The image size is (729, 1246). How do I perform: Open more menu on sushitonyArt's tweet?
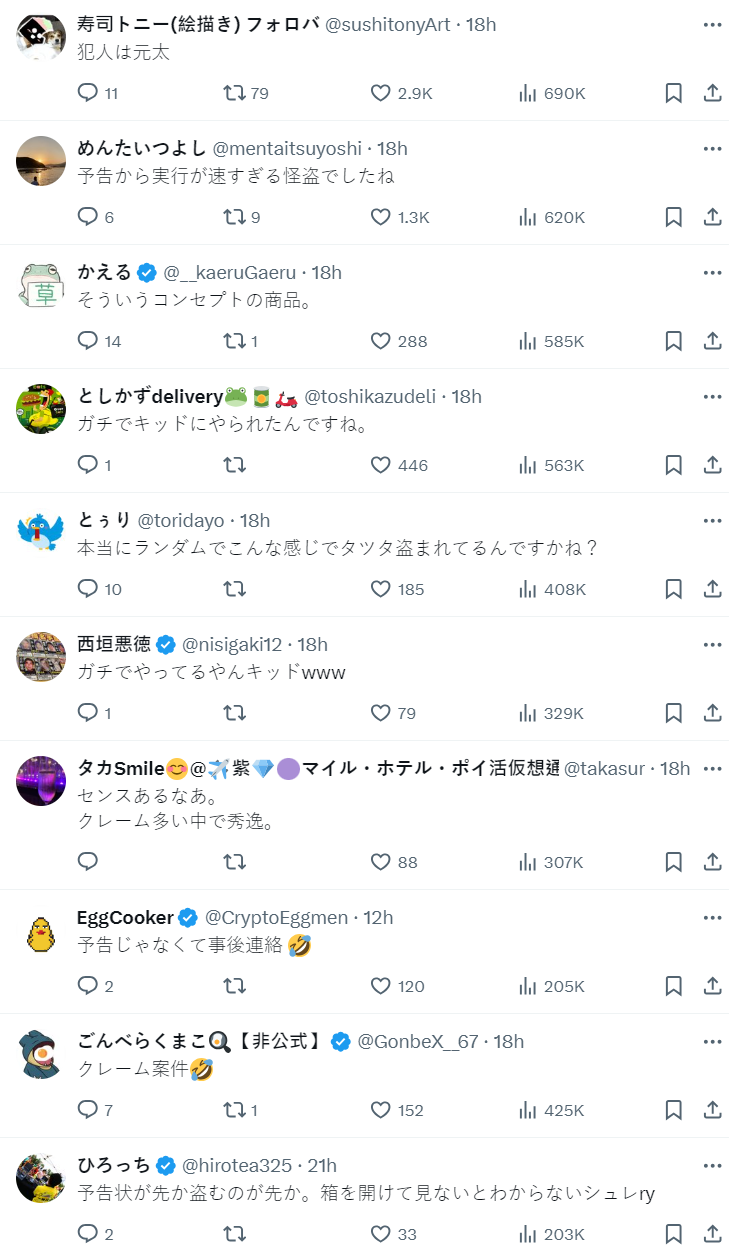712,24
